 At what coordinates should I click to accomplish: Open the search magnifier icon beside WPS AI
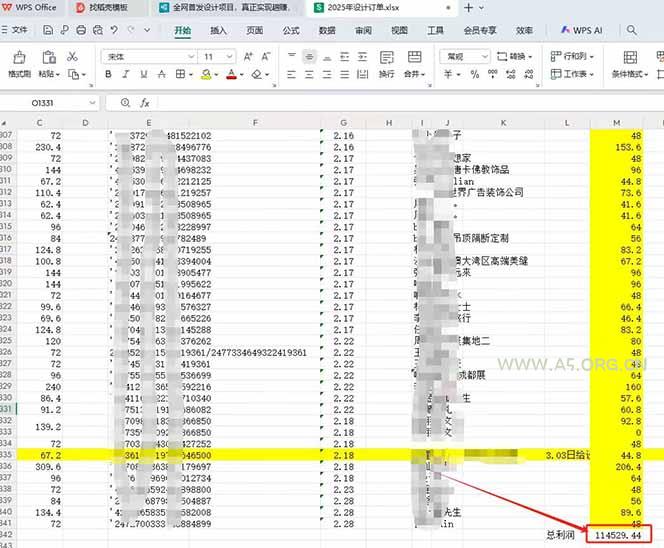[x=631, y=31]
